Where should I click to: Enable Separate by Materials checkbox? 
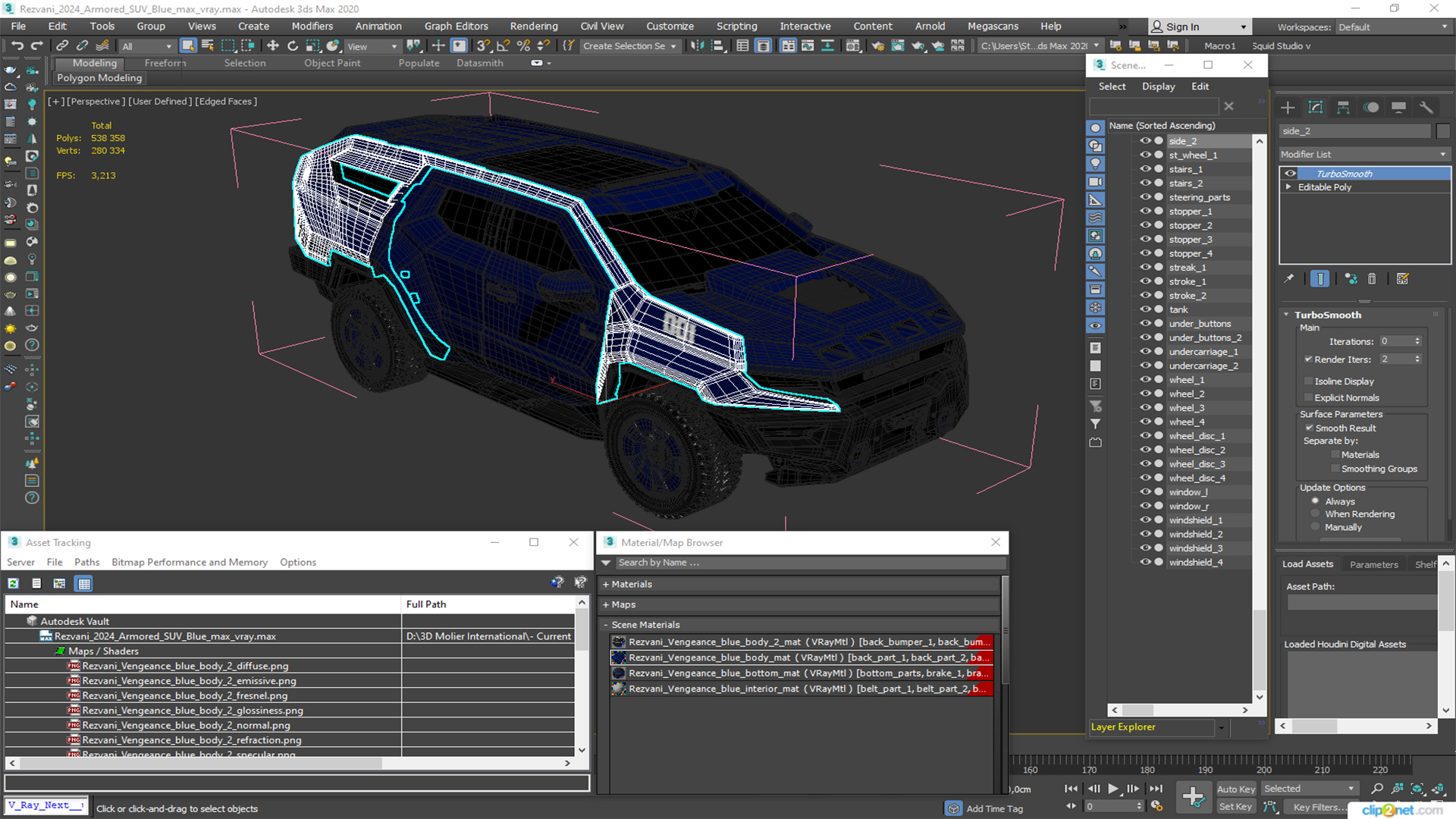pyautogui.click(x=1335, y=455)
